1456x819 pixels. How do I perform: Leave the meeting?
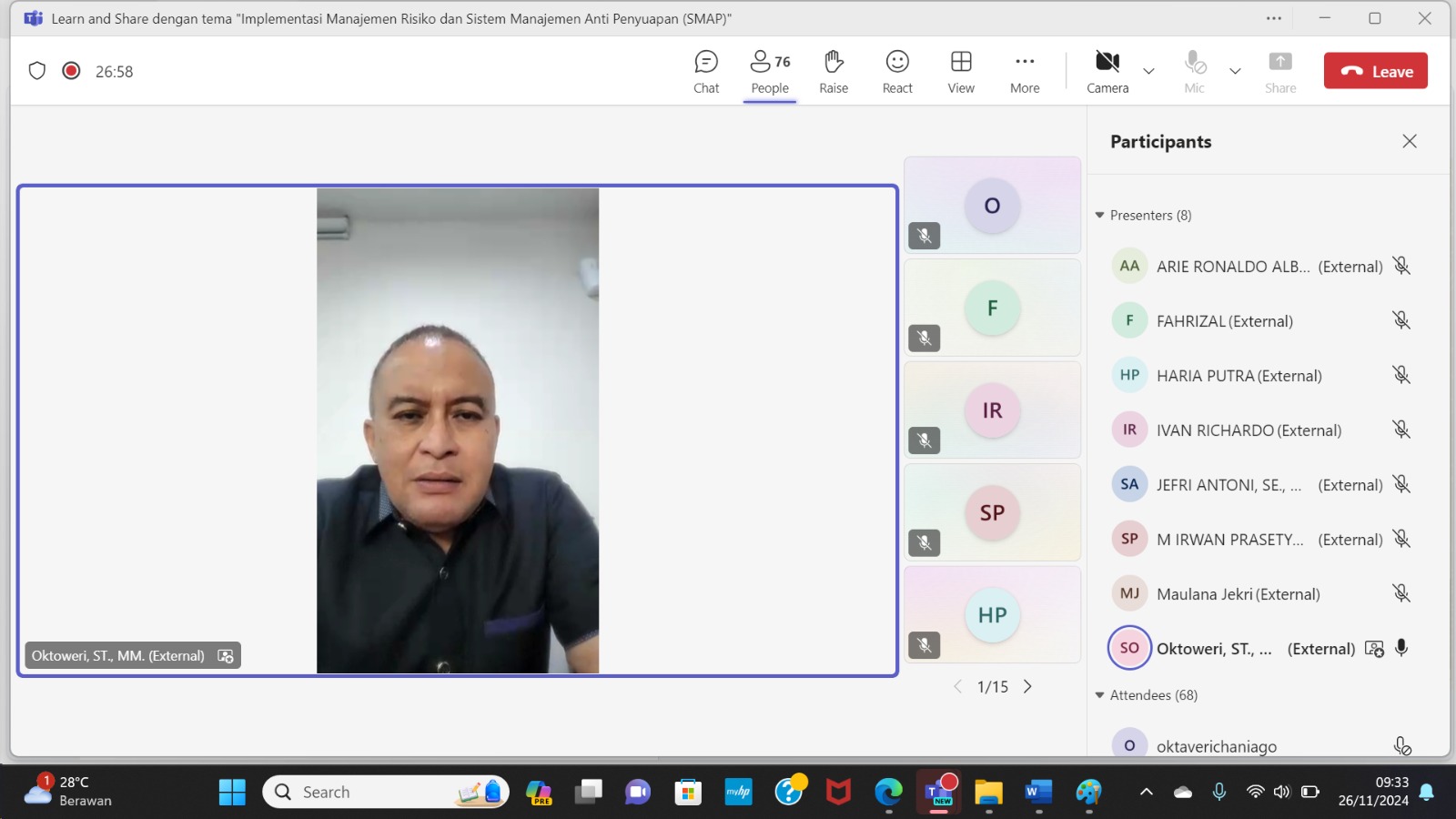1375,71
